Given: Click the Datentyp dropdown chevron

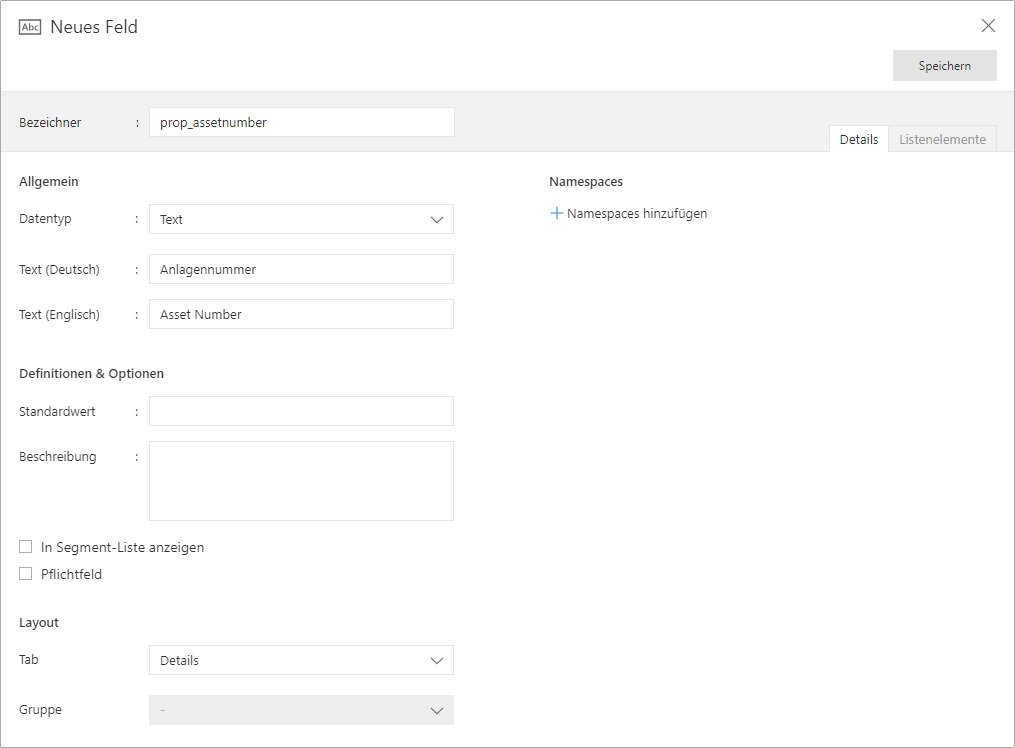Looking at the screenshot, I should point(437,219).
